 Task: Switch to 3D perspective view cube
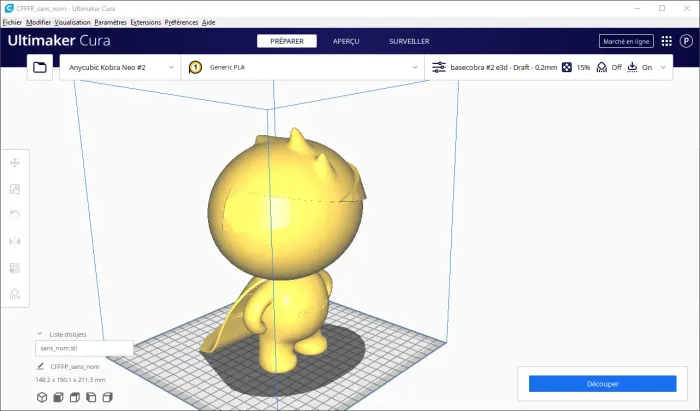point(42,397)
